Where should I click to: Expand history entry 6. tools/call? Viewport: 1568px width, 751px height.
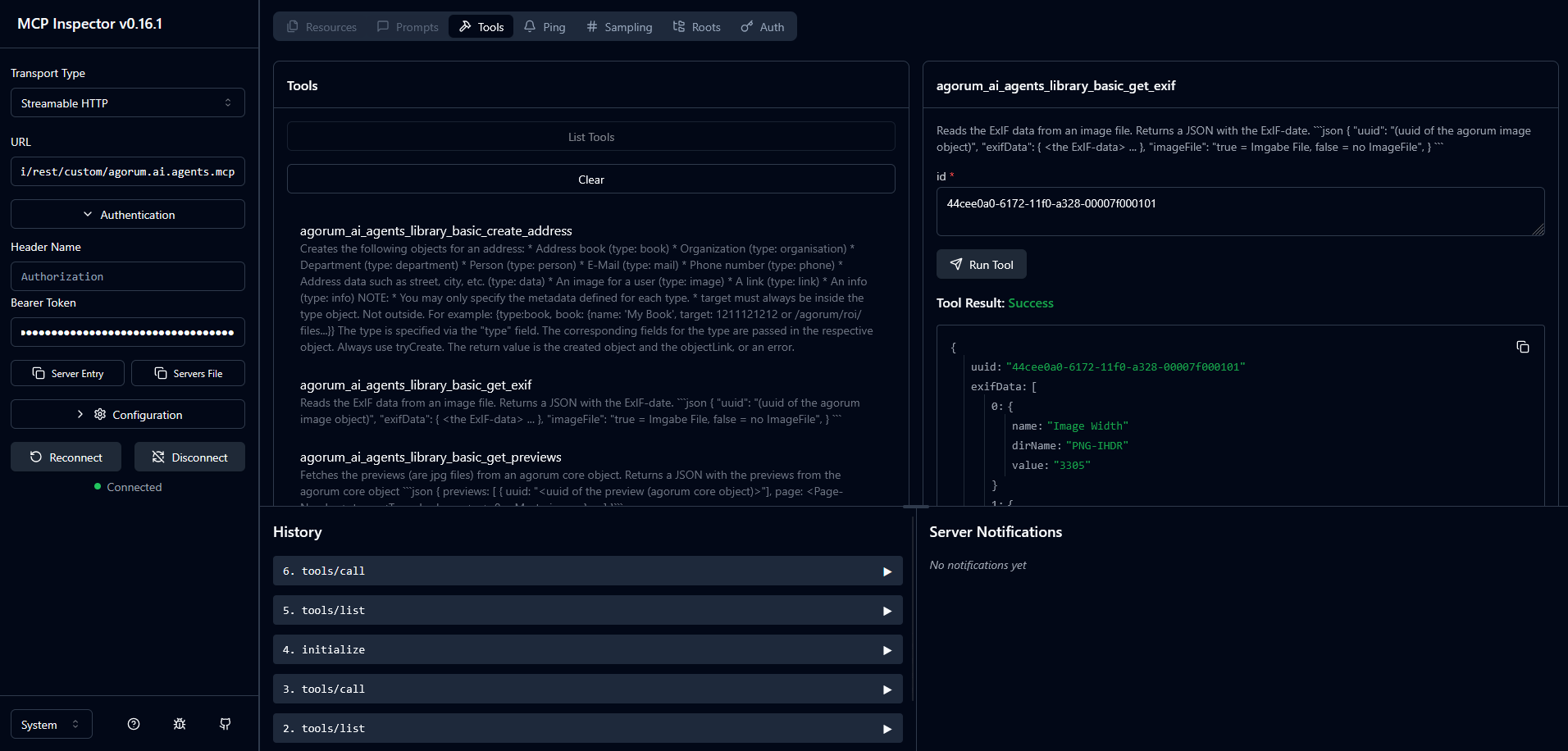pos(588,571)
